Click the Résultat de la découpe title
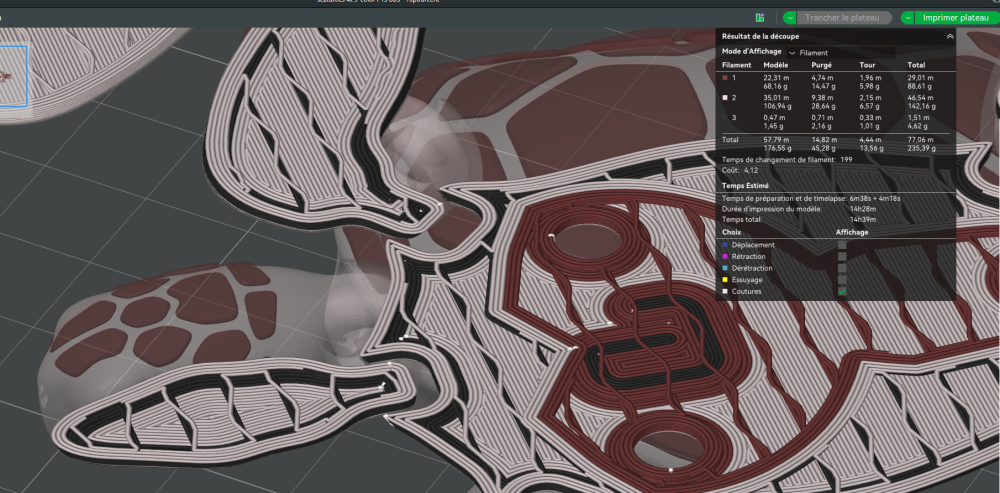 pyautogui.click(x=760, y=36)
